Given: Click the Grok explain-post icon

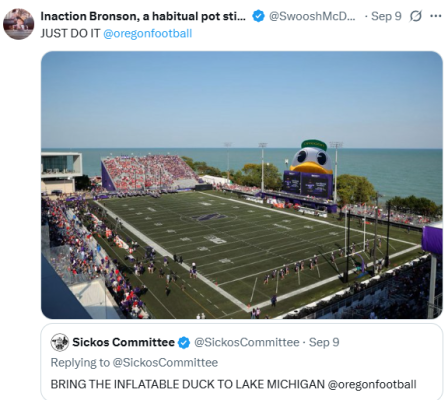Looking at the screenshot, I should point(416,16).
